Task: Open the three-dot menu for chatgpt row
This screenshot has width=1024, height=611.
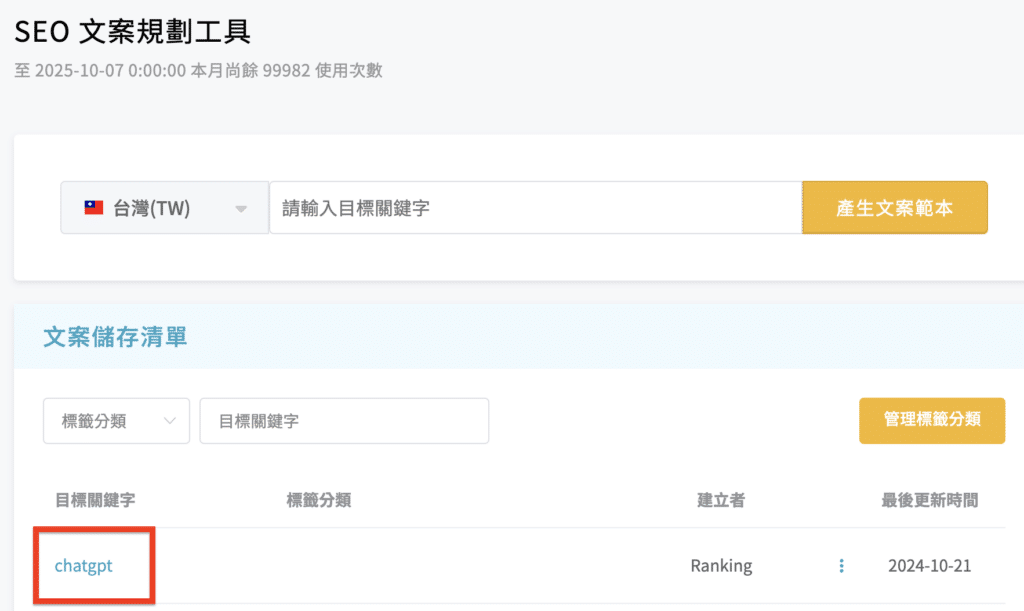Action: pos(841,566)
